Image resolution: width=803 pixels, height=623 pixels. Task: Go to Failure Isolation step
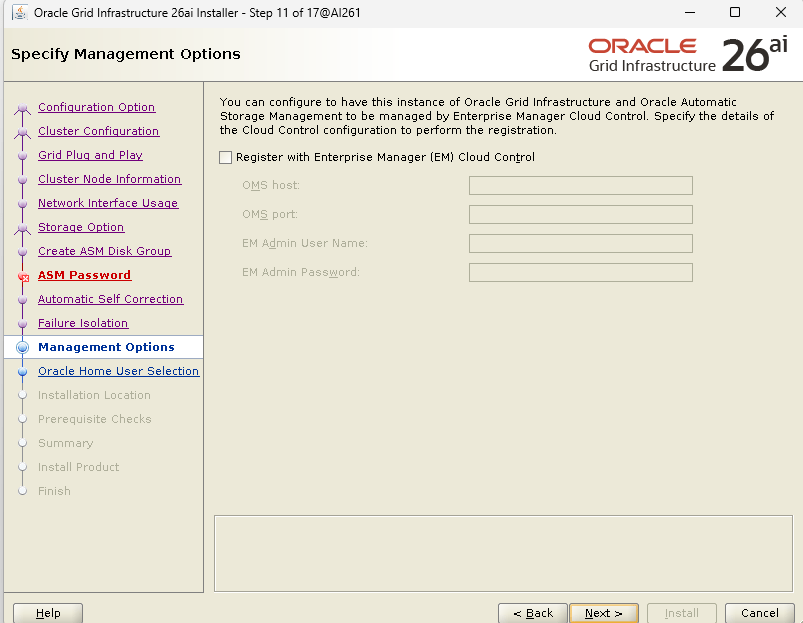[x=83, y=323]
